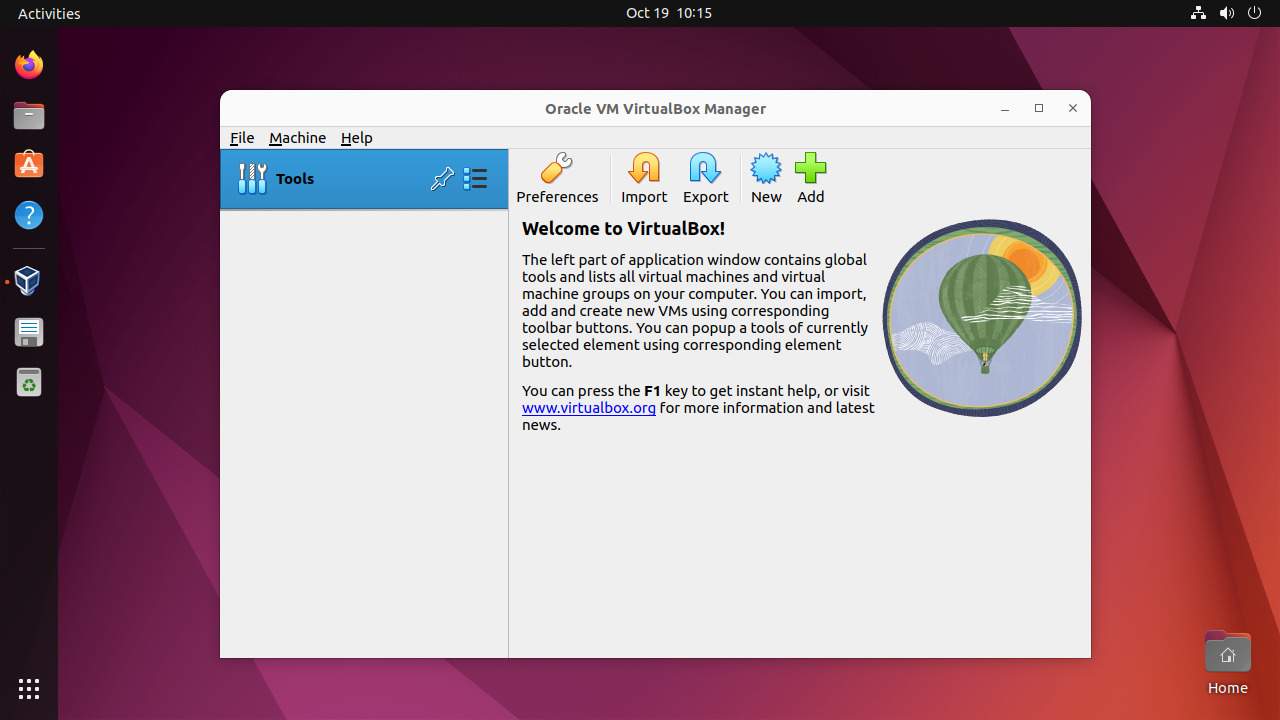The width and height of the screenshot is (1280, 720).
Task: Open the File menu
Action: pyautogui.click(x=241, y=137)
